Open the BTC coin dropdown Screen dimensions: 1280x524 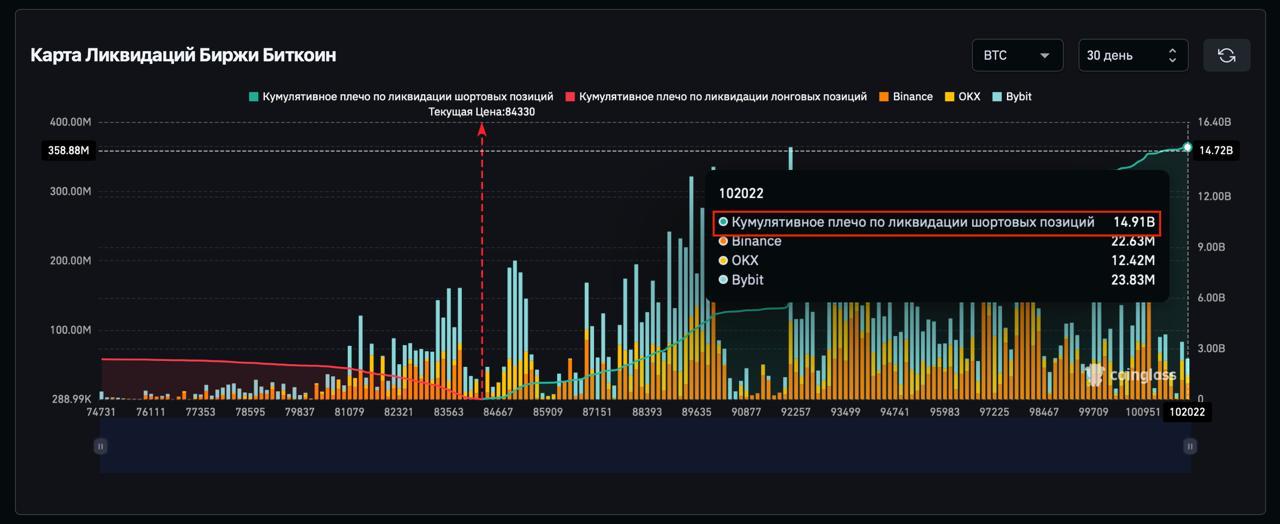pyautogui.click(x=1017, y=56)
